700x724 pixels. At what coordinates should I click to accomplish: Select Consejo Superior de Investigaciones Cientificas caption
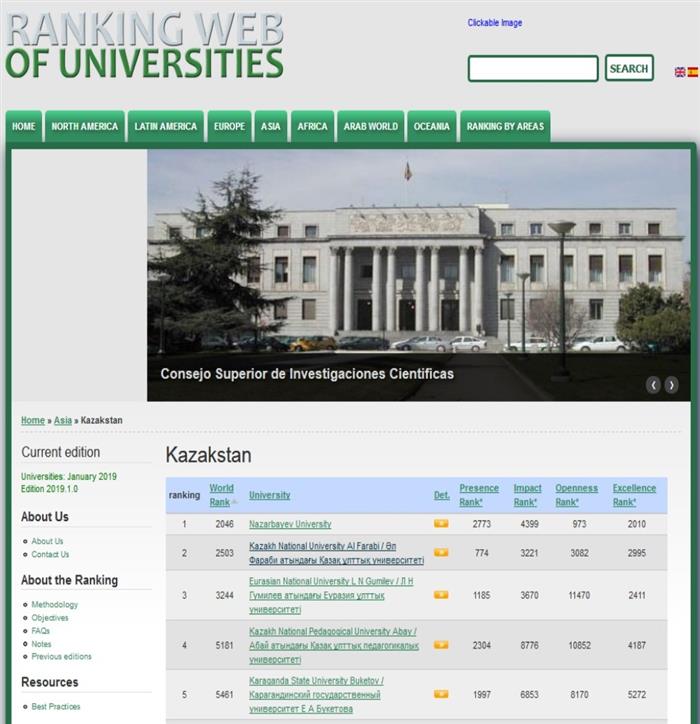tap(307, 374)
